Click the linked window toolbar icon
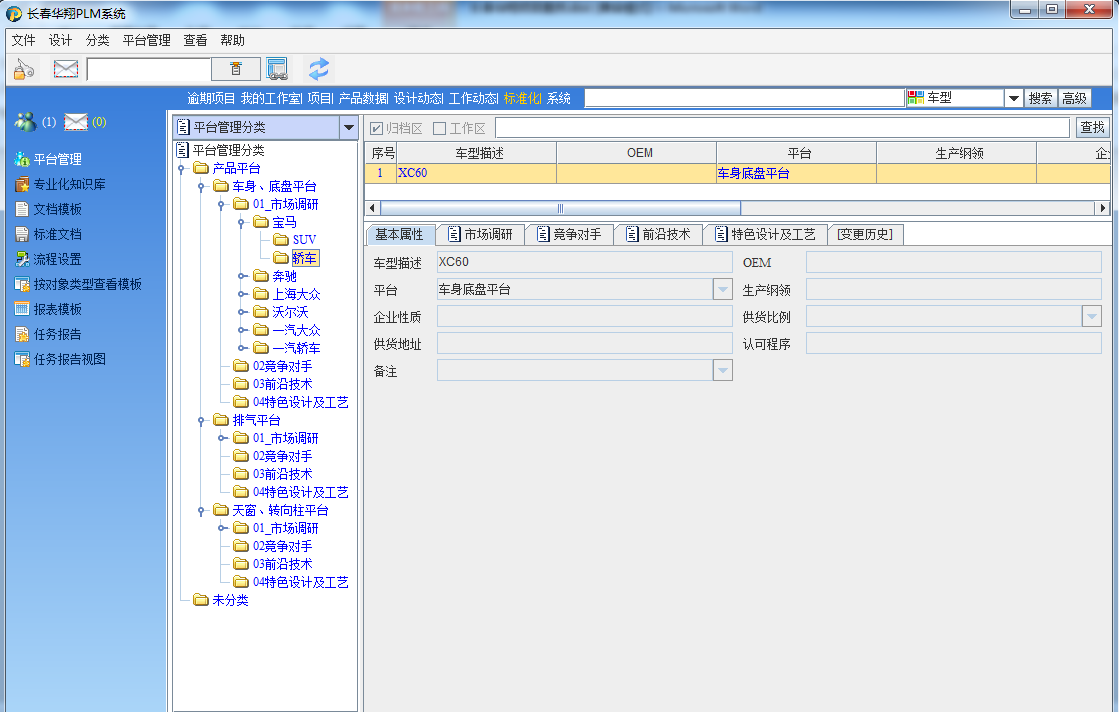Image resolution: width=1119 pixels, height=712 pixels. tap(277, 69)
